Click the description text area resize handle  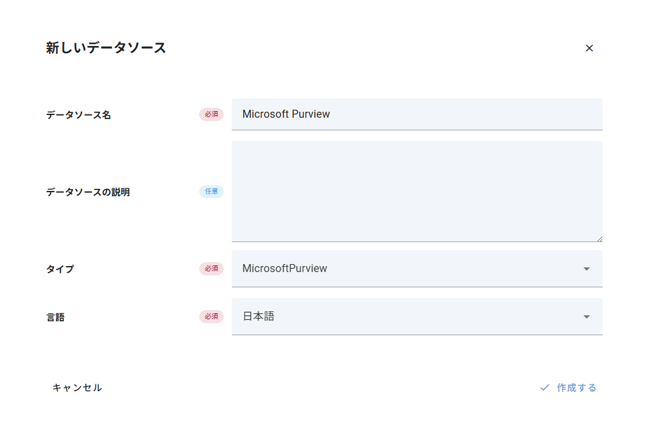[599, 238]
